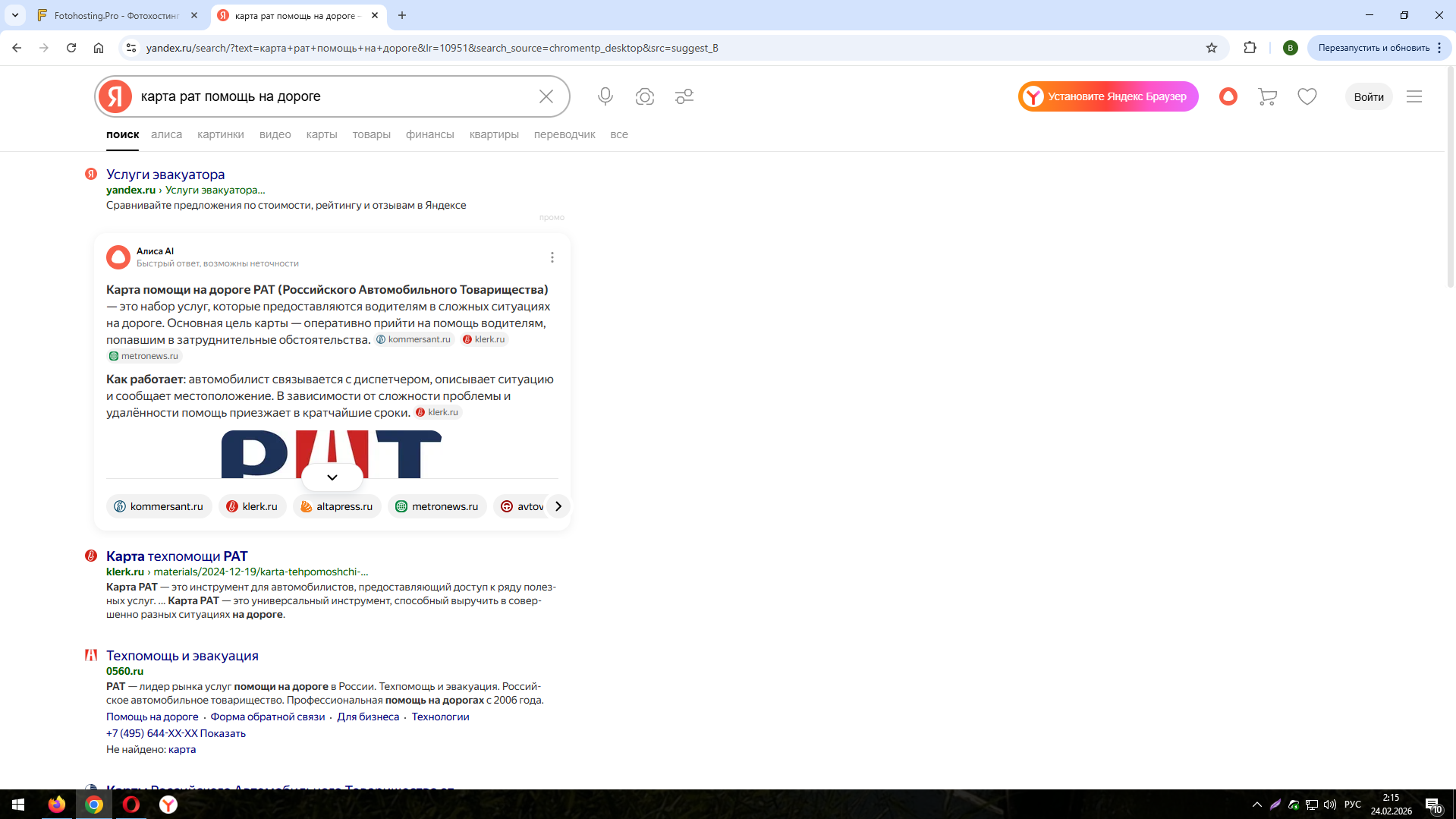View site information icon in address bar
1456x819 pixels.
click(131, 48)
